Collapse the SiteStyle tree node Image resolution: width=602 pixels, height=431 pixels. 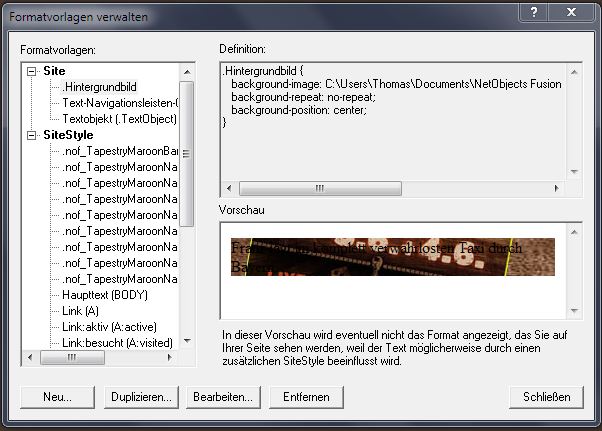32,135
